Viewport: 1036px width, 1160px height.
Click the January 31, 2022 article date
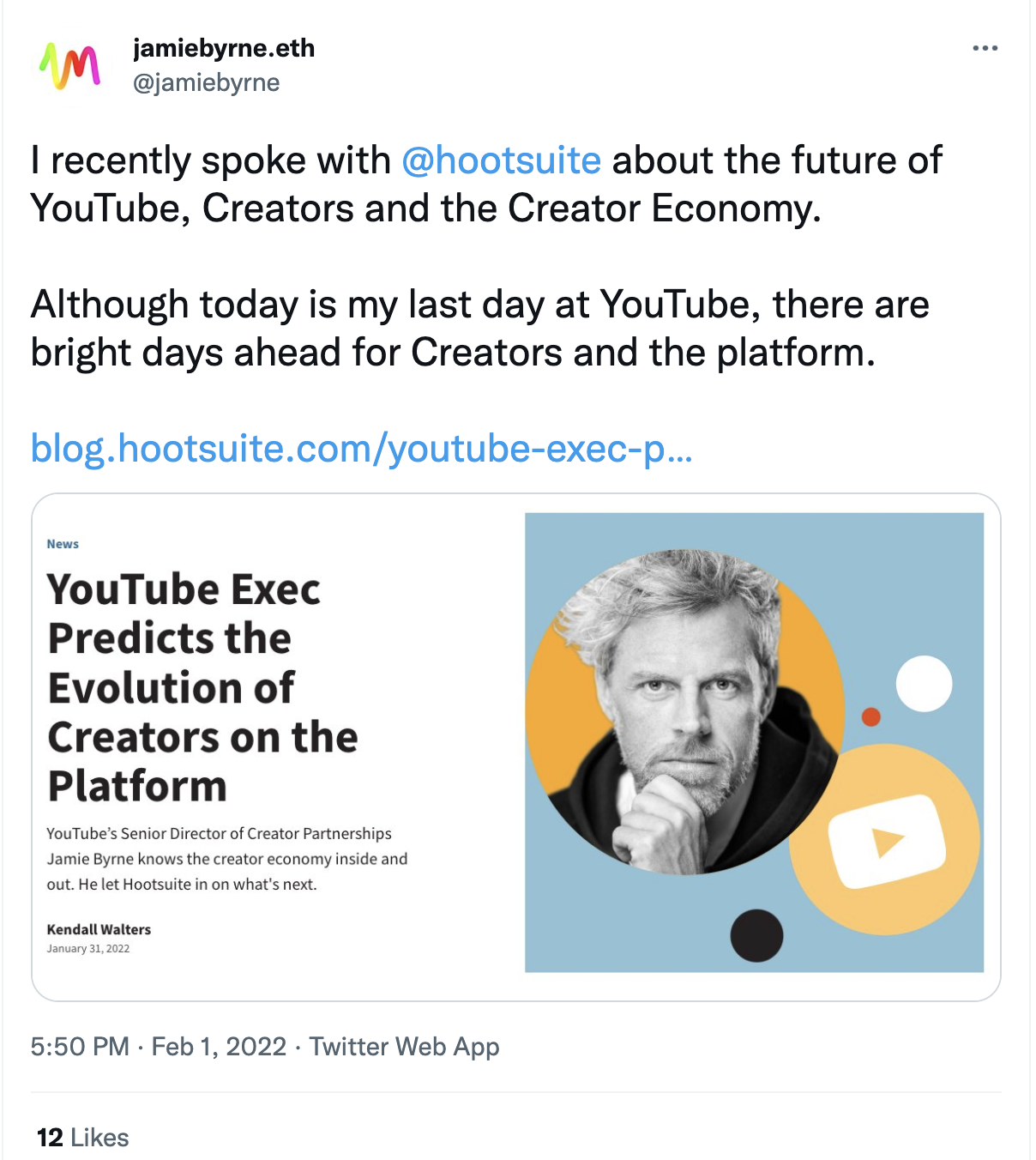[87, 949]
